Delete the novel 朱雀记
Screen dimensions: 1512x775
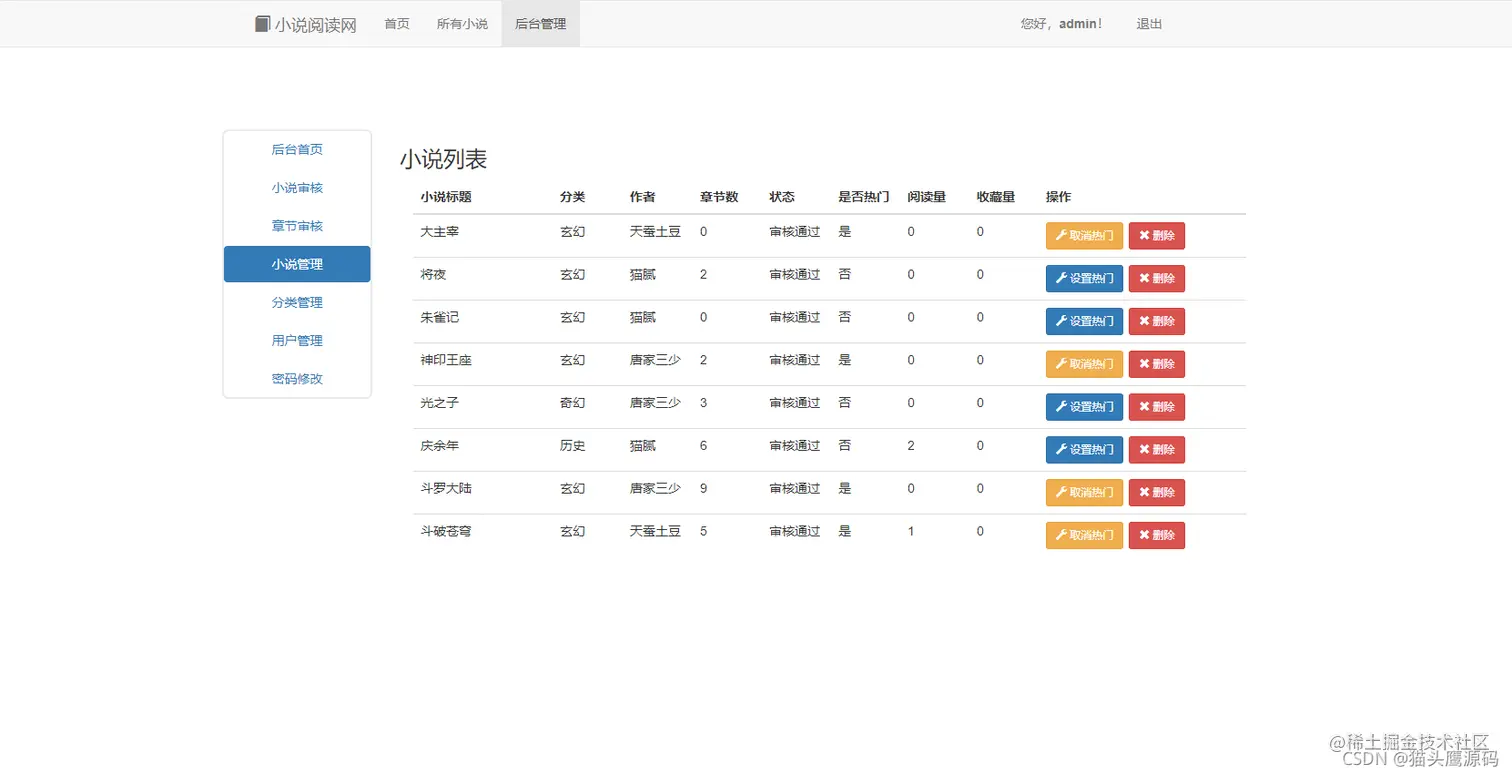[x=1156, y=321]
